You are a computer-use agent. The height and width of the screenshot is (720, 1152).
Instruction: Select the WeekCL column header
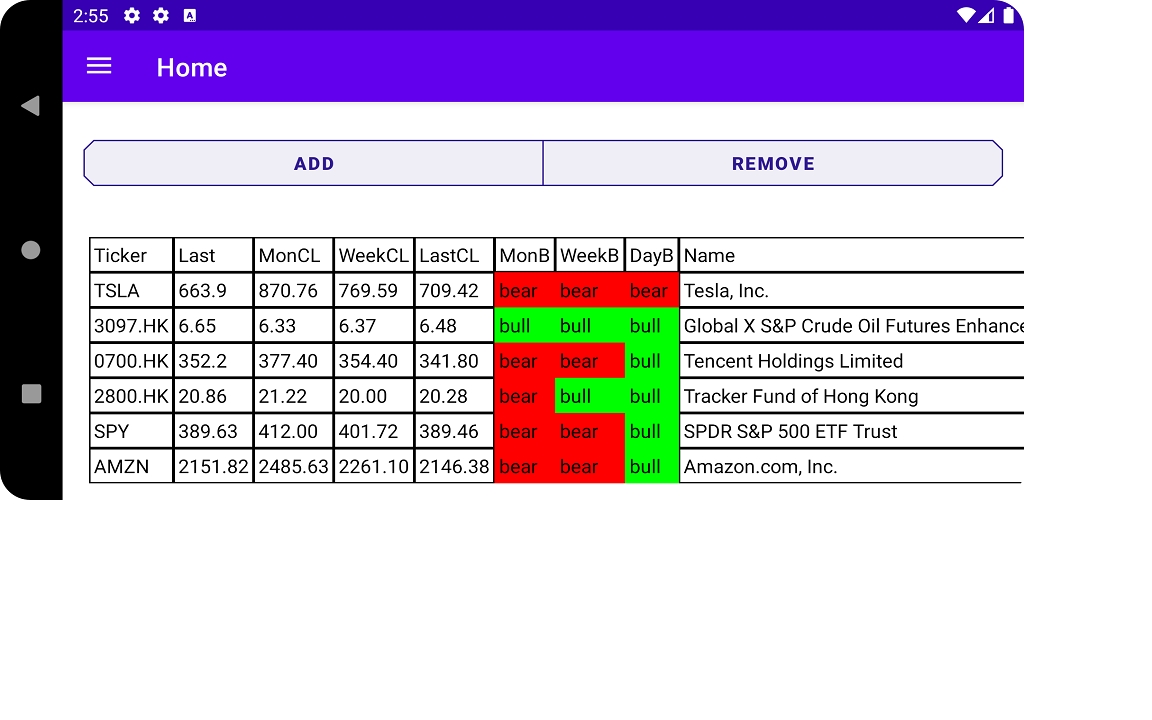[374, 256]
